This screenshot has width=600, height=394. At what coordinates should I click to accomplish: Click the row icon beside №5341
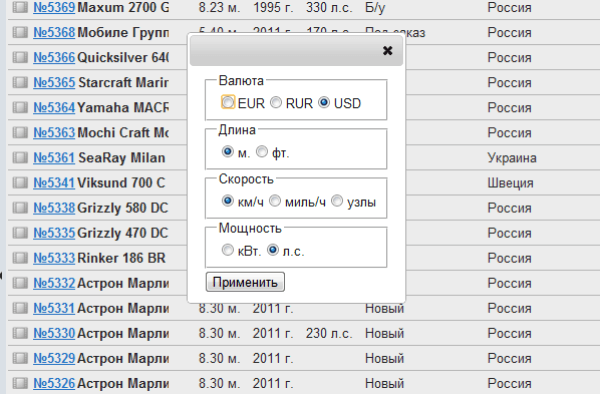tap(20, 182)
